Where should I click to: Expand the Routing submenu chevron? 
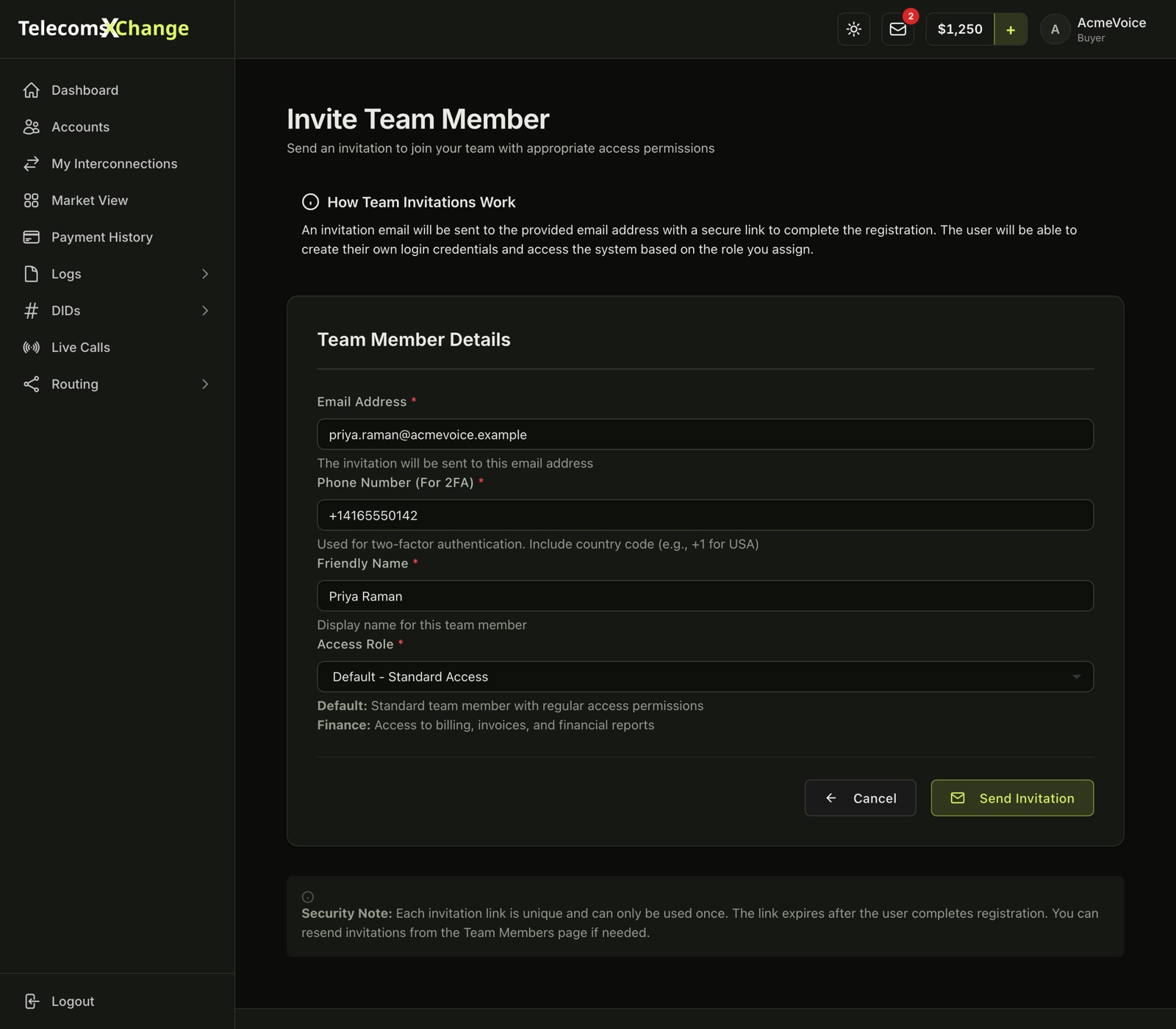[205, 384]
